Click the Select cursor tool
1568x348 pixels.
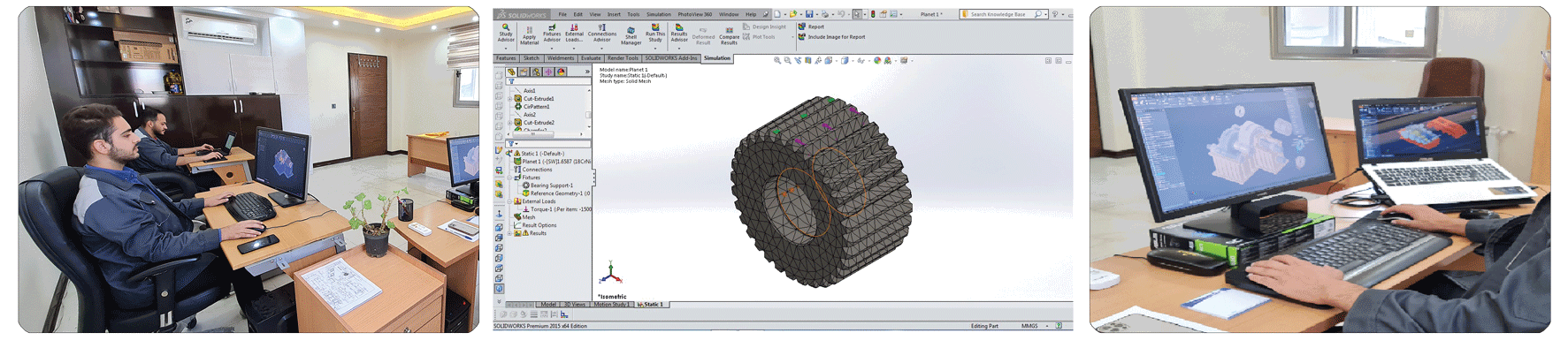[x=857, y=14]
